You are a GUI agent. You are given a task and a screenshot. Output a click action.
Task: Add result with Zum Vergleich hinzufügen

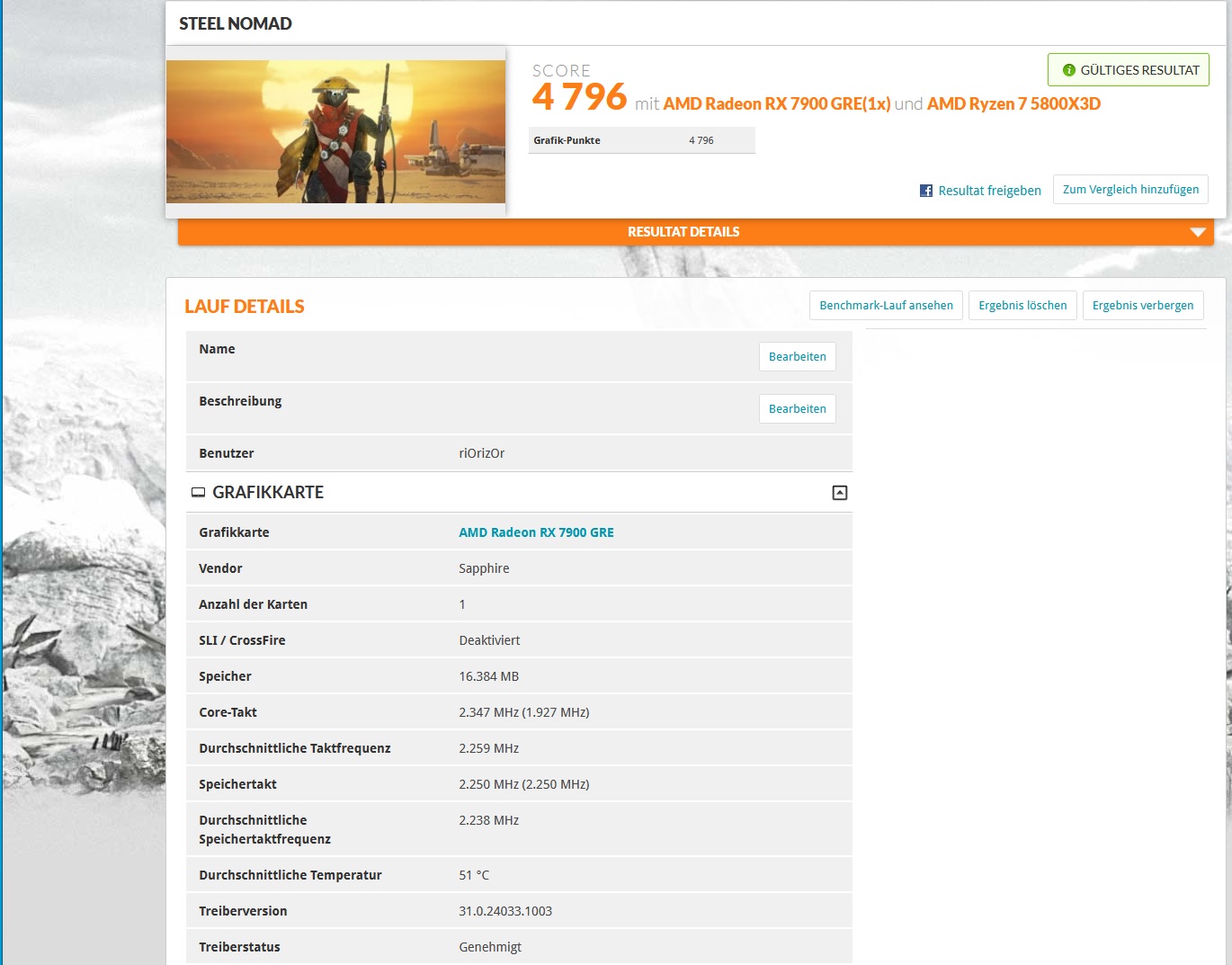tap(1130, 190)
